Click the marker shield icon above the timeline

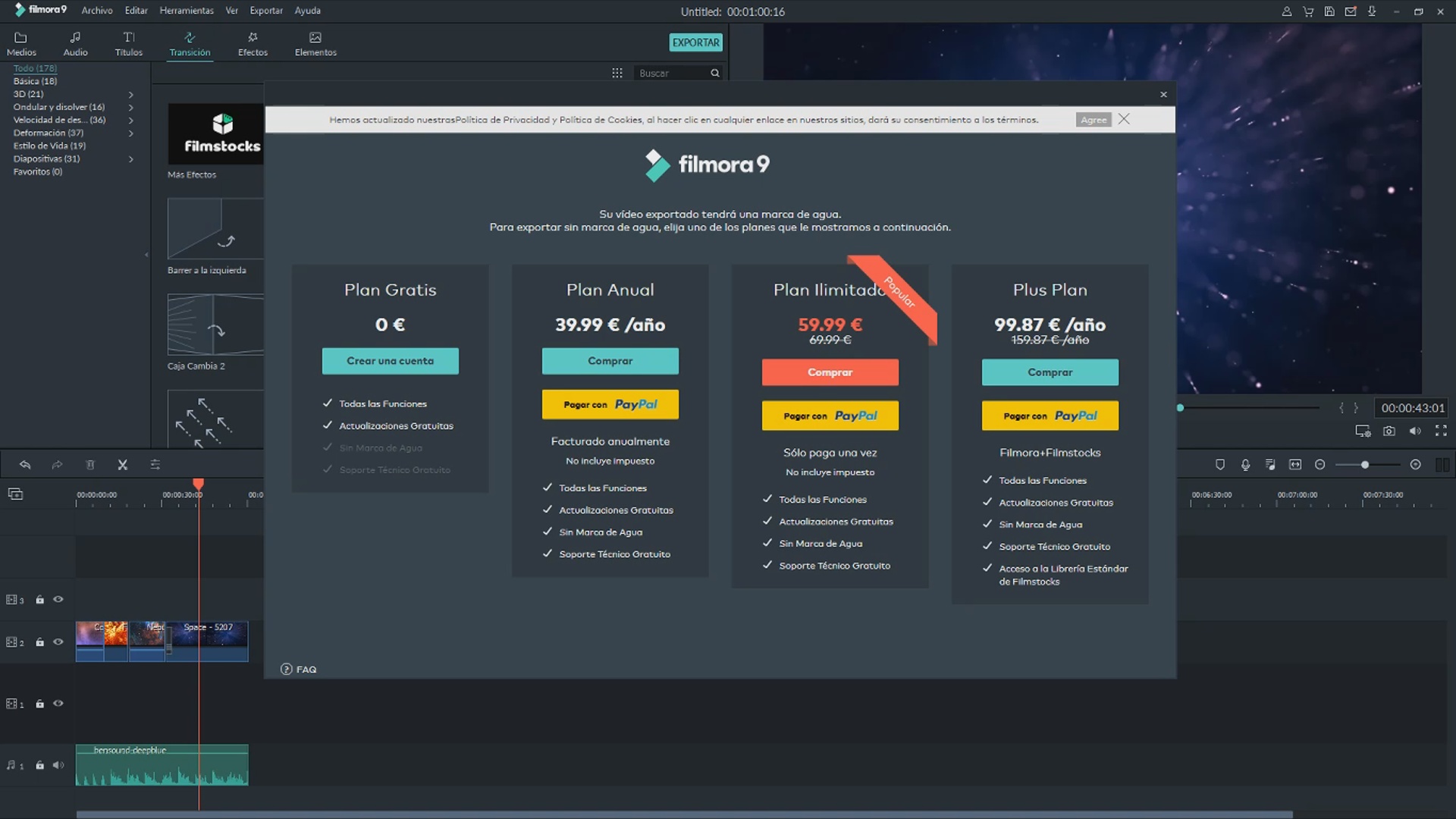click(x=1220, y=465)
